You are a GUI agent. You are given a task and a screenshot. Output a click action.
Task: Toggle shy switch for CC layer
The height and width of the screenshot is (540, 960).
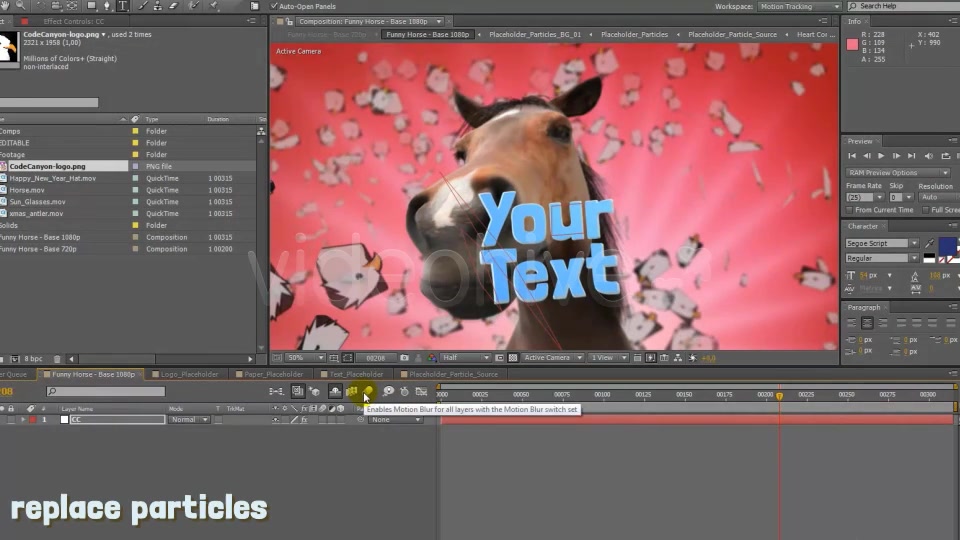pos(276,420)
